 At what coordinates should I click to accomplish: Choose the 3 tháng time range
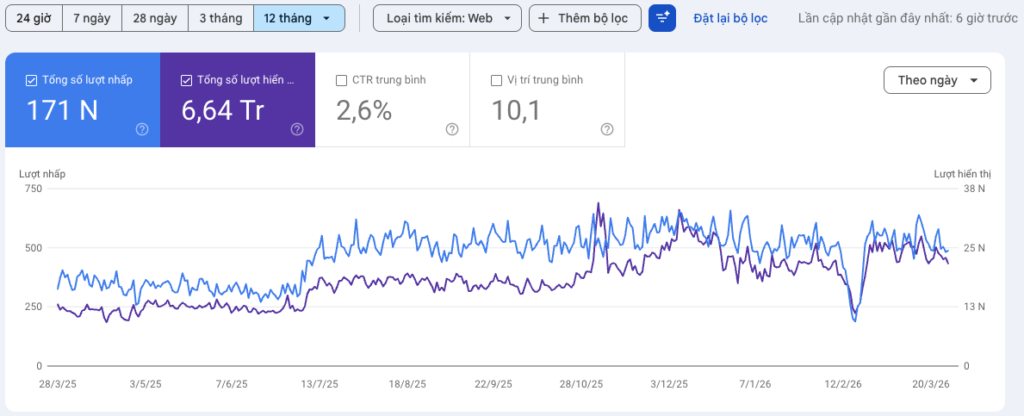[x=220, y=18]
